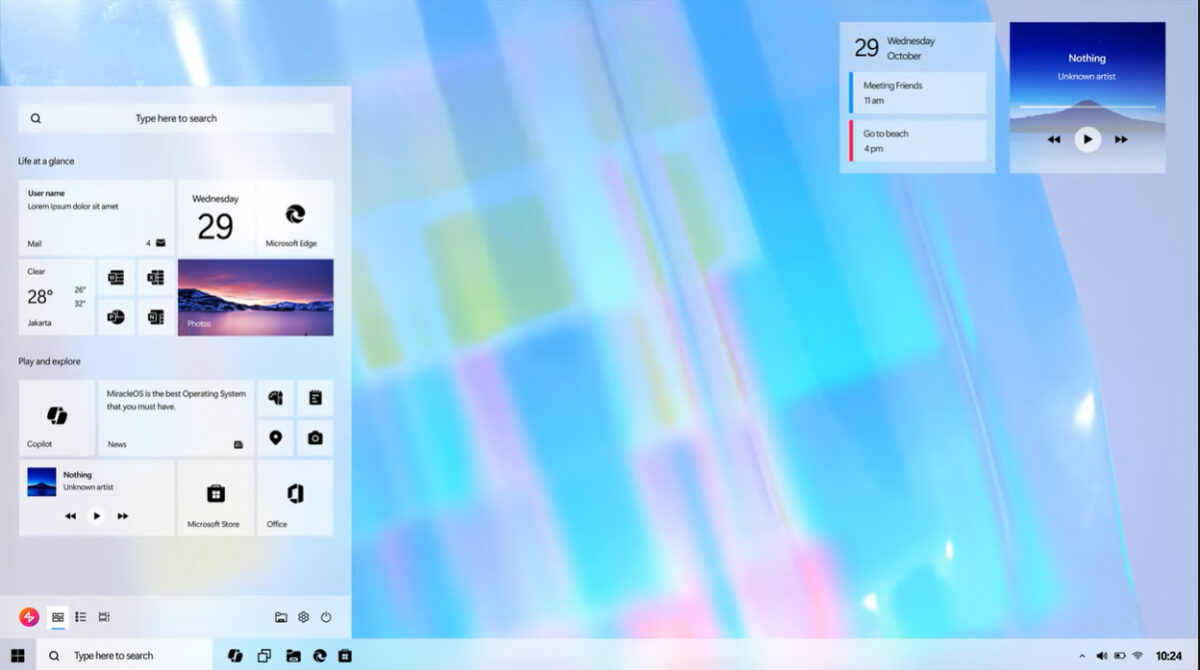Open Excel from the Office tile group
Image resolution: width=1200 pixels, height=670 pixels.
point(156,277)
